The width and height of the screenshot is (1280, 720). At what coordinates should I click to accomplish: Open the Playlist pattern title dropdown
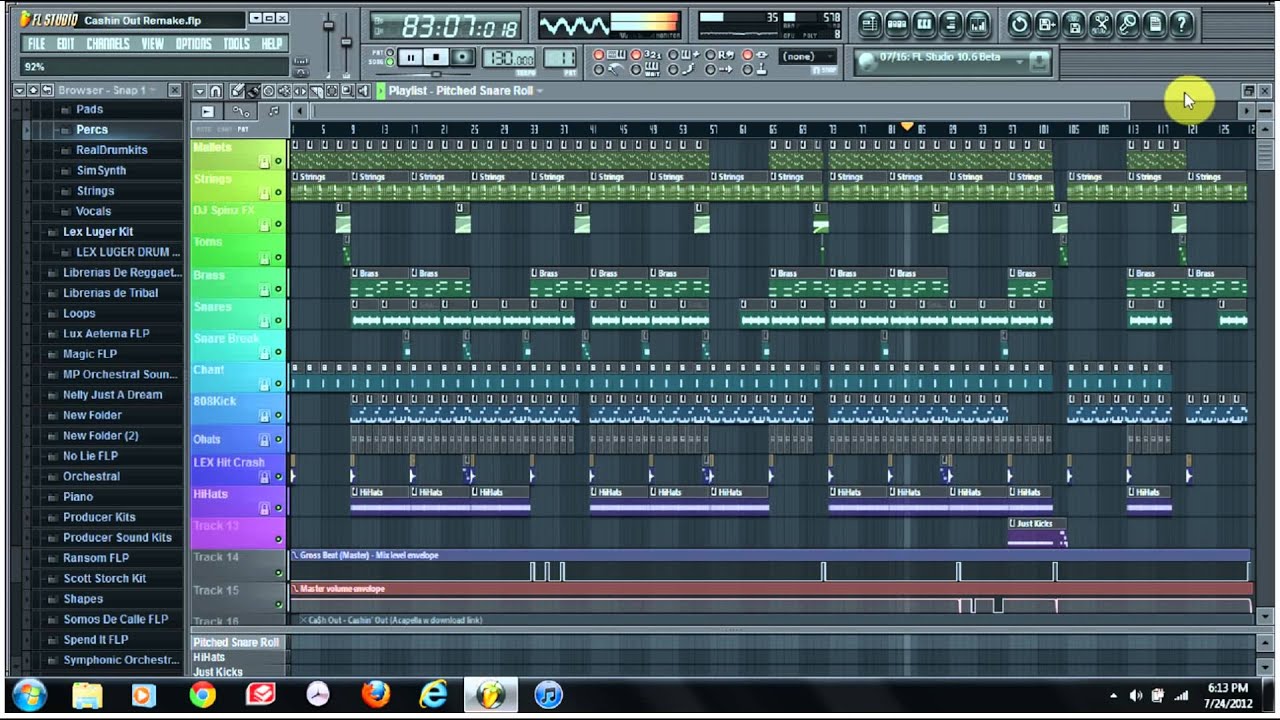tap(540, 91)
